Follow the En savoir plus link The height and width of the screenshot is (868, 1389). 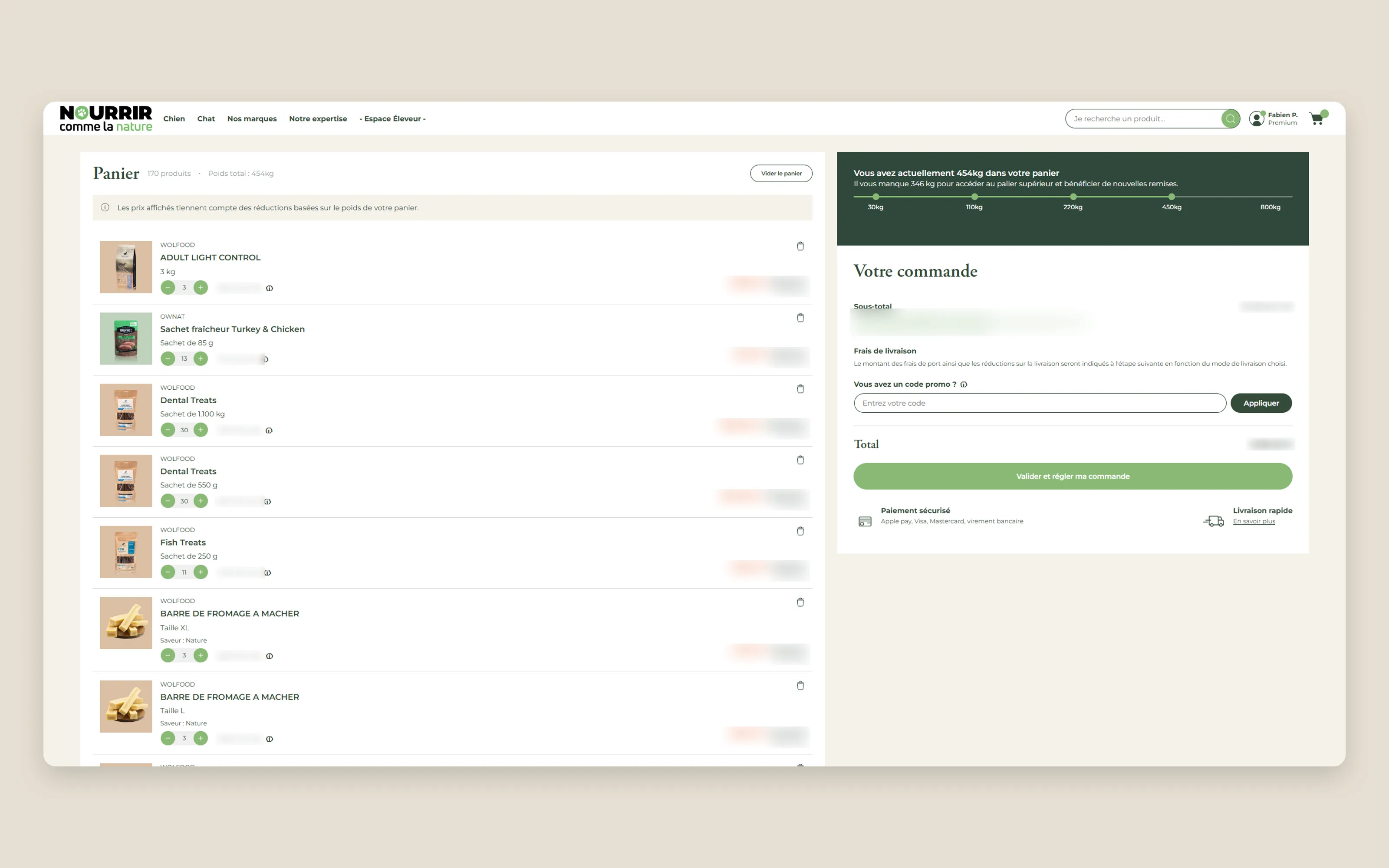[x=1254, y=521]
